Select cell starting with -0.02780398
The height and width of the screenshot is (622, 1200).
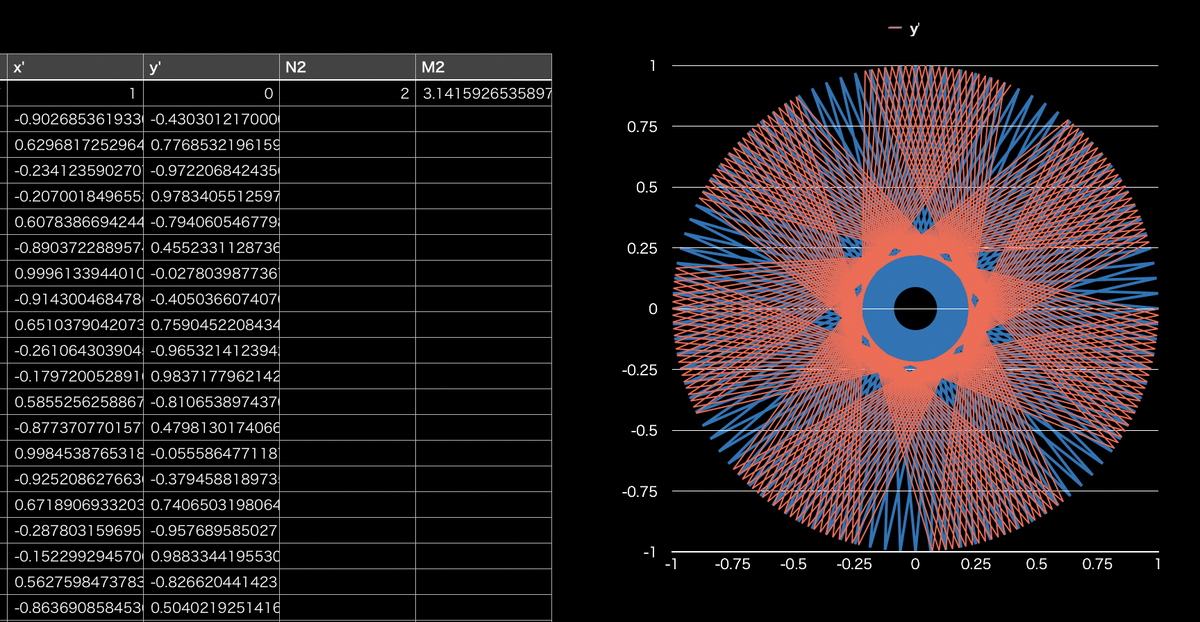pyautogui.click(x=212, y=272)
